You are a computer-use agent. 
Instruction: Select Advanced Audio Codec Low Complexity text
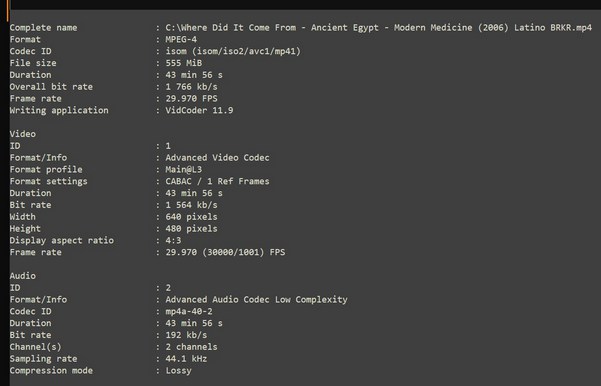pos(256,300)
